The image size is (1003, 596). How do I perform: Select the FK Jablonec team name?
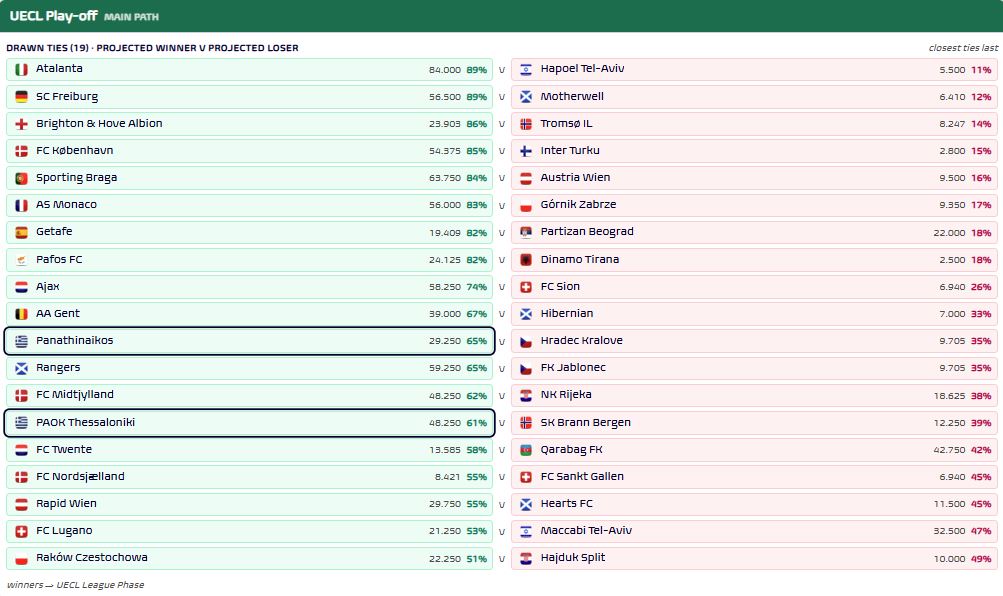click(x=573, y=368)
